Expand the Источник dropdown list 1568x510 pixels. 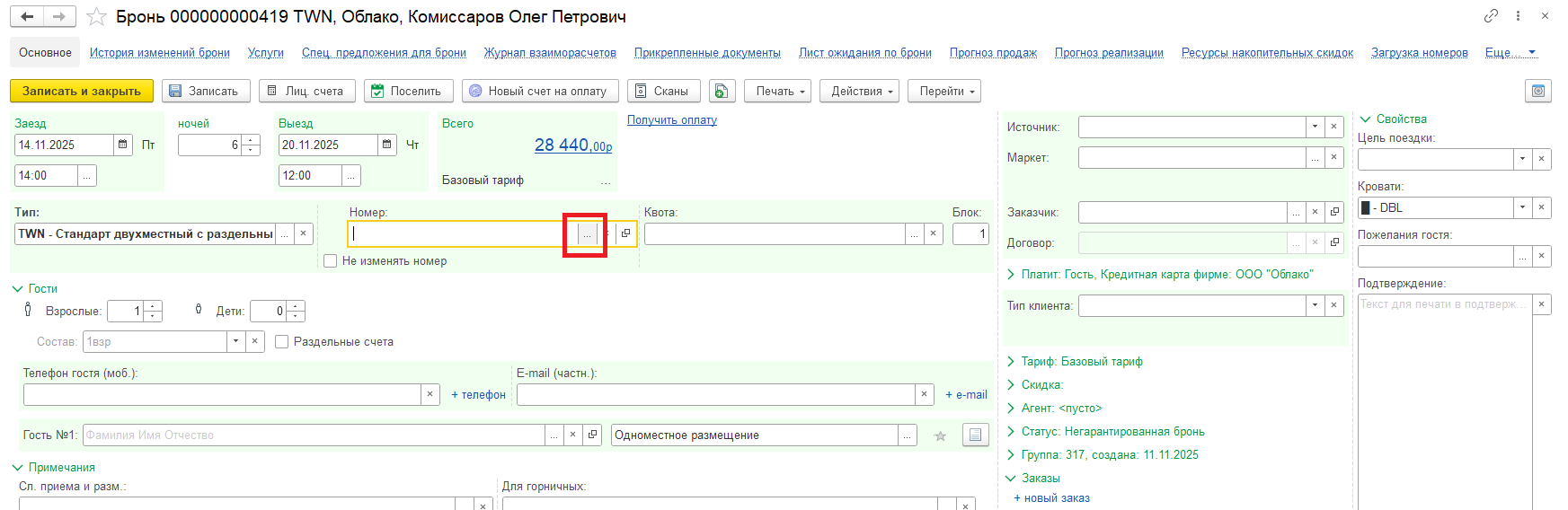(x=1315, y=127)
